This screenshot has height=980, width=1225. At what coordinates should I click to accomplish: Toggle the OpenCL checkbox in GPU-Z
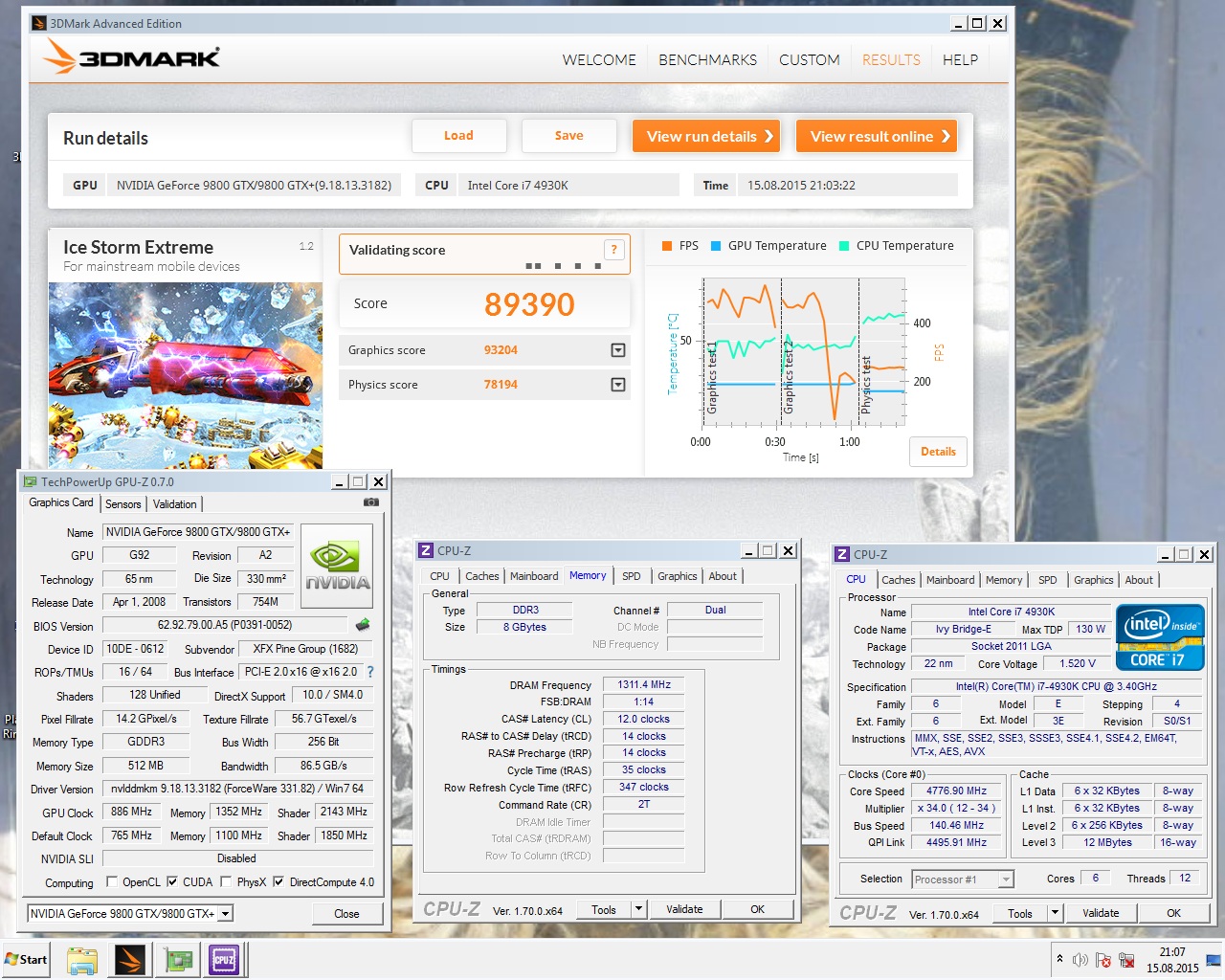point(112,881)
